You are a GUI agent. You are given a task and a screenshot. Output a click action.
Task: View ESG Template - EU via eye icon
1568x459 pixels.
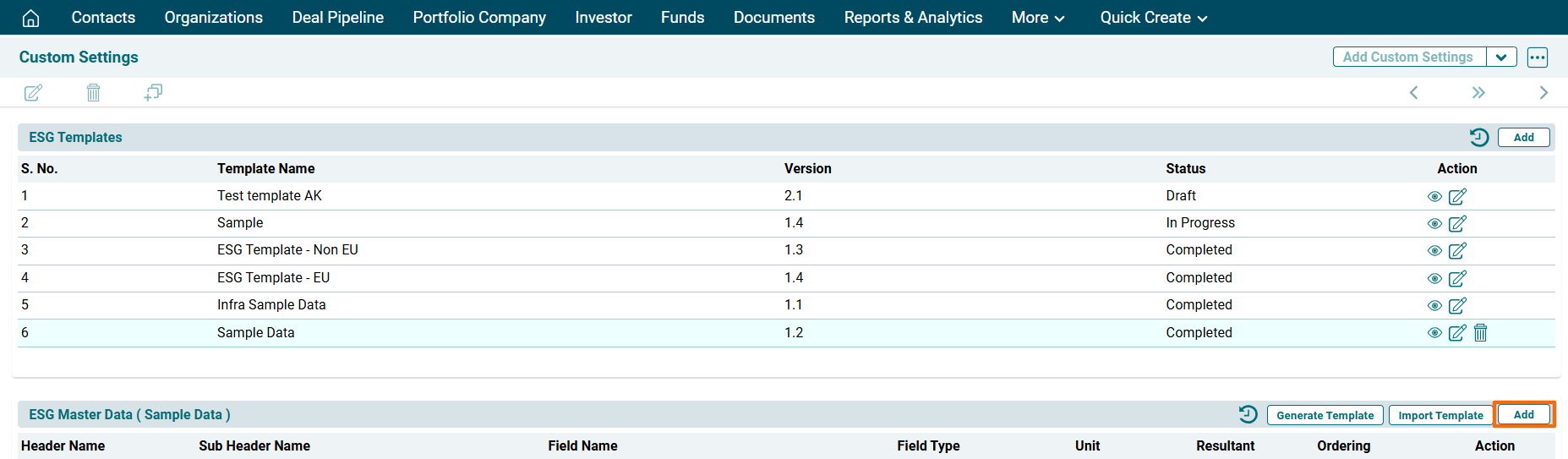click(1434, 279)
